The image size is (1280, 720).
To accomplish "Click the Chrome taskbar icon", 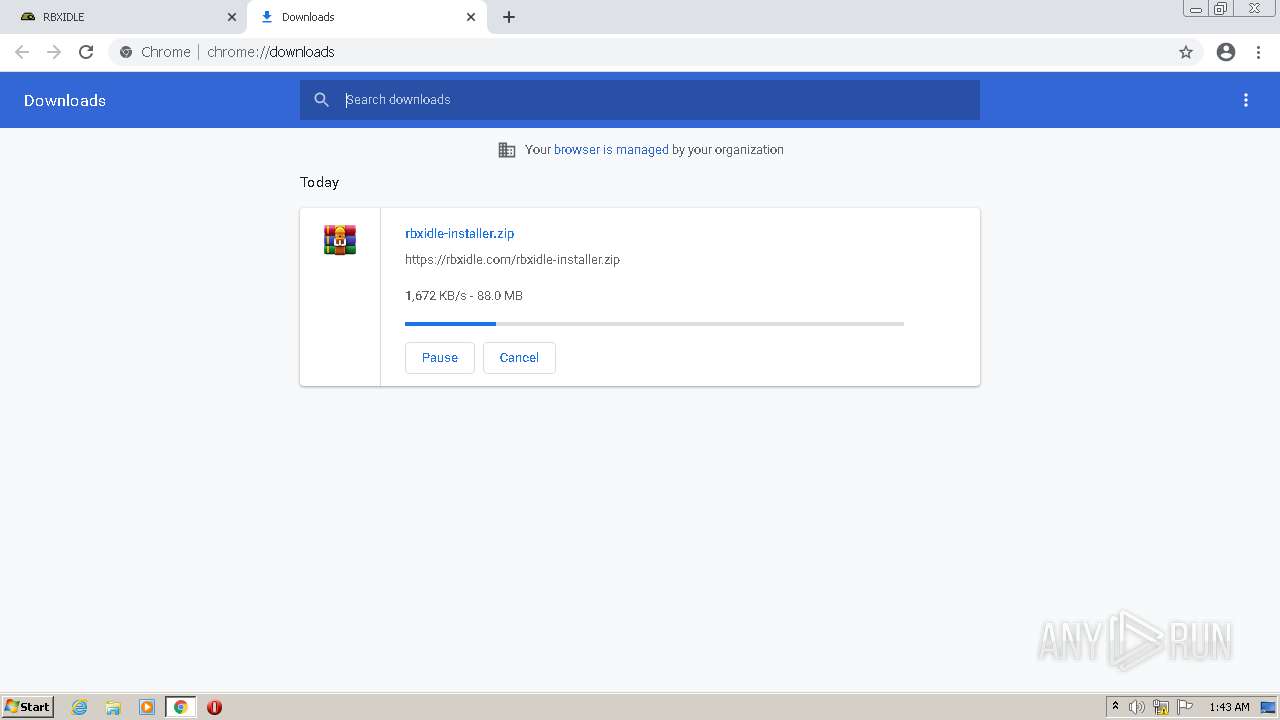I will coord(180,707).
